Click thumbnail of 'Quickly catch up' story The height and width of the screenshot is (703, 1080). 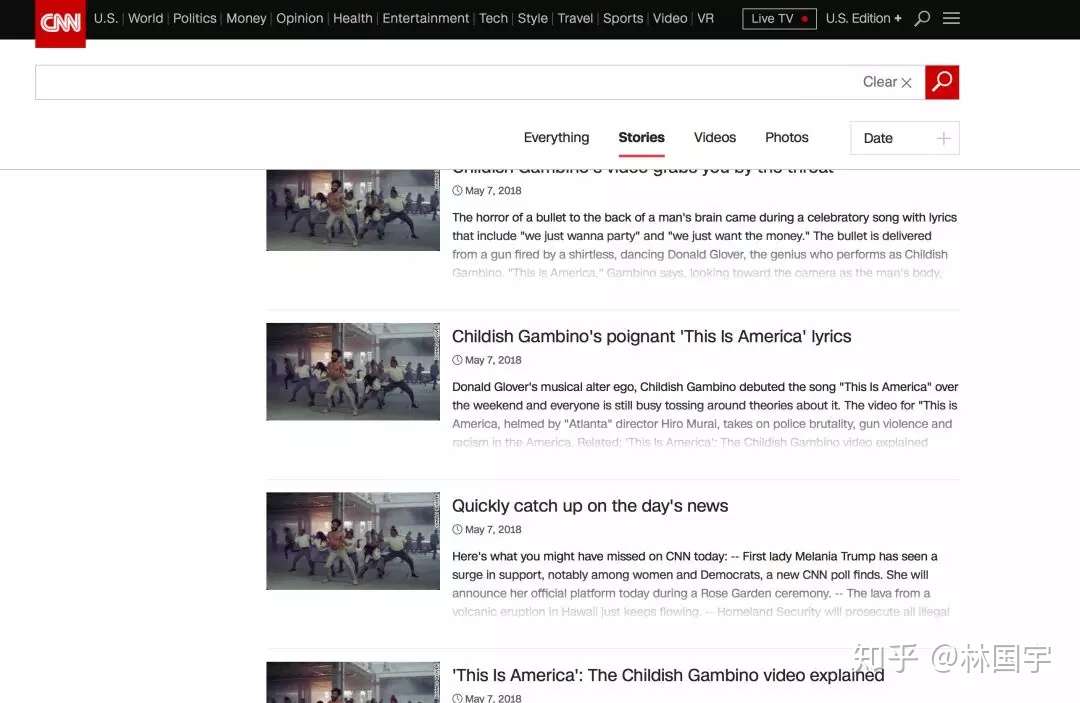(353, 541)
